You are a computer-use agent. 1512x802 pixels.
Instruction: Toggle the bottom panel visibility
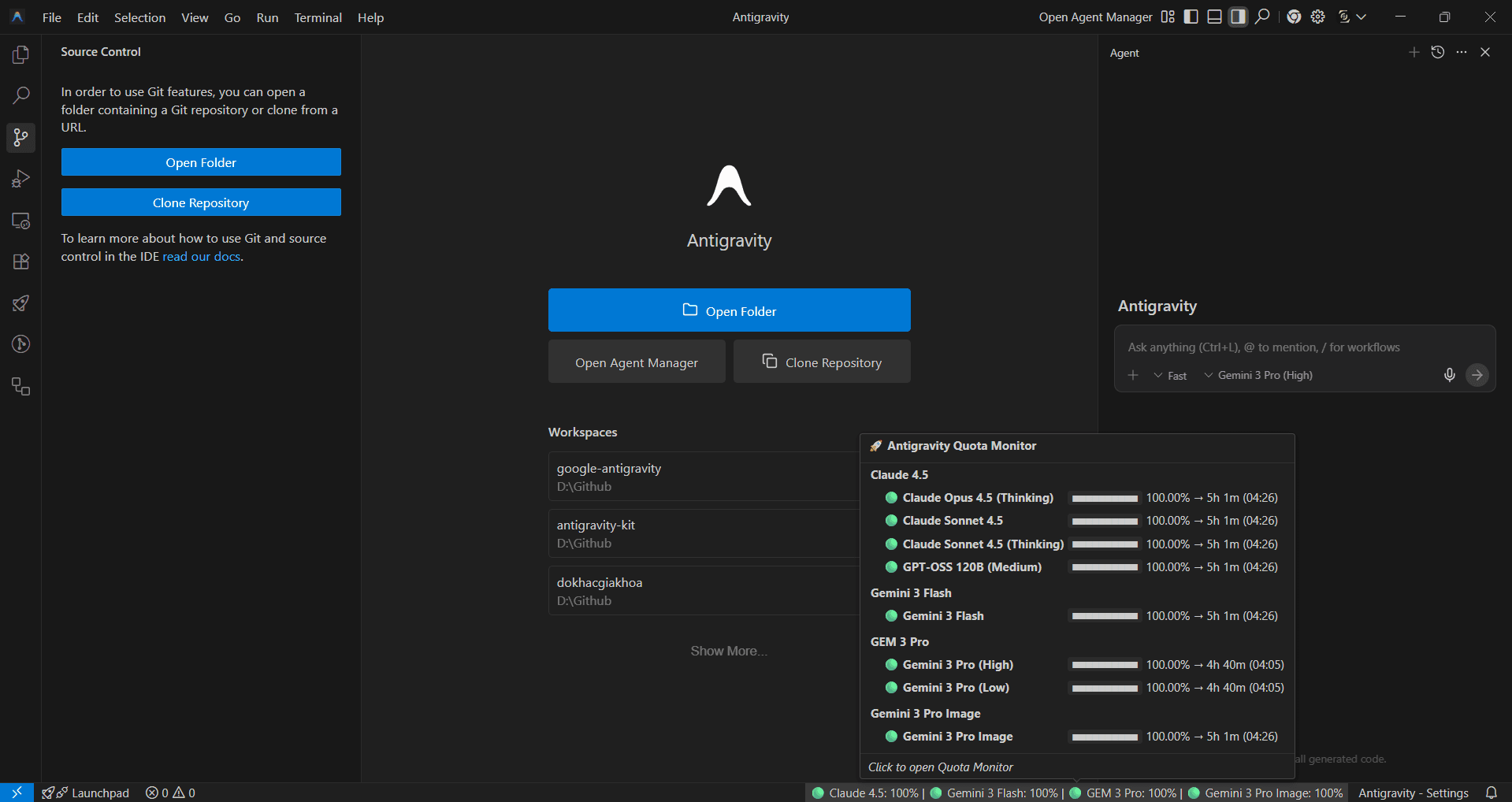[x=1214, y=17]
